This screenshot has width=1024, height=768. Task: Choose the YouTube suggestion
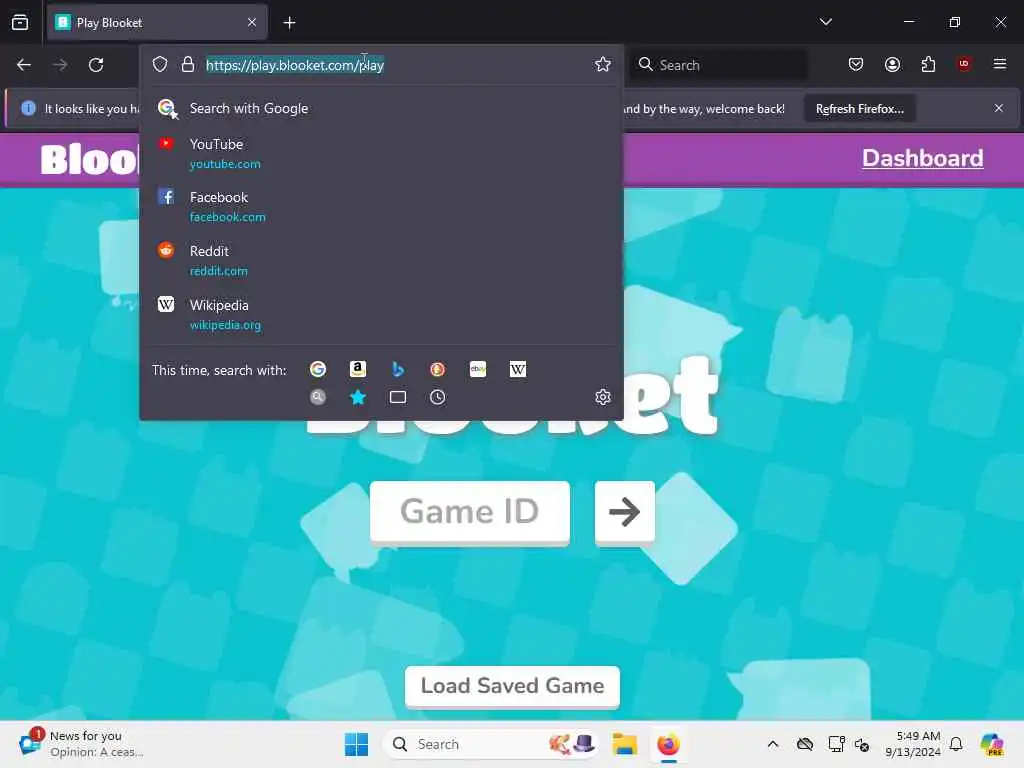point(381,153)
